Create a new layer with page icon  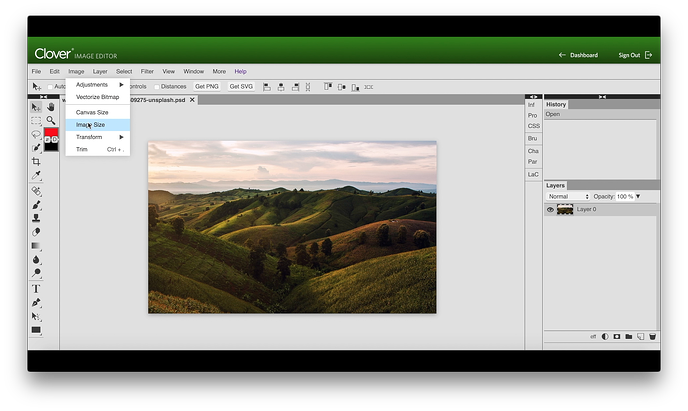(641, 336)
